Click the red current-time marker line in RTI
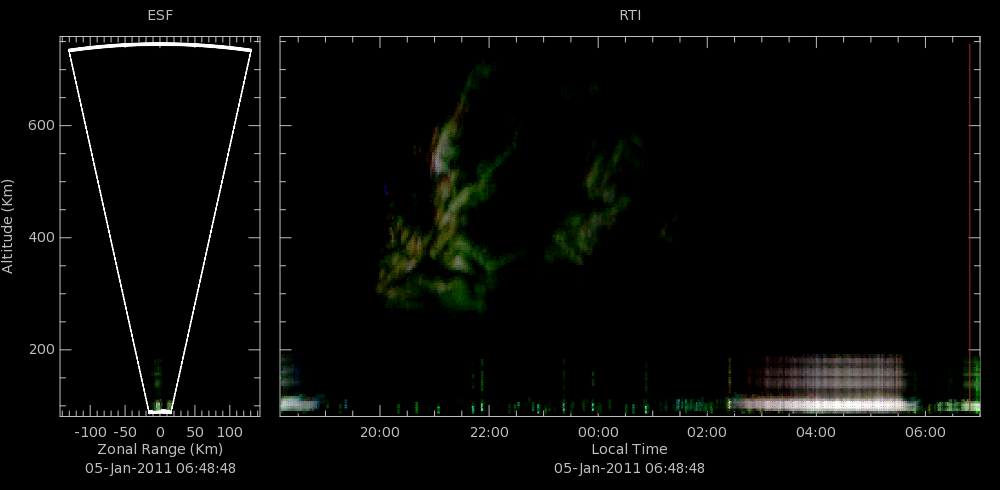This screenshot has width=1000, height=490. (x=969, y=228)
